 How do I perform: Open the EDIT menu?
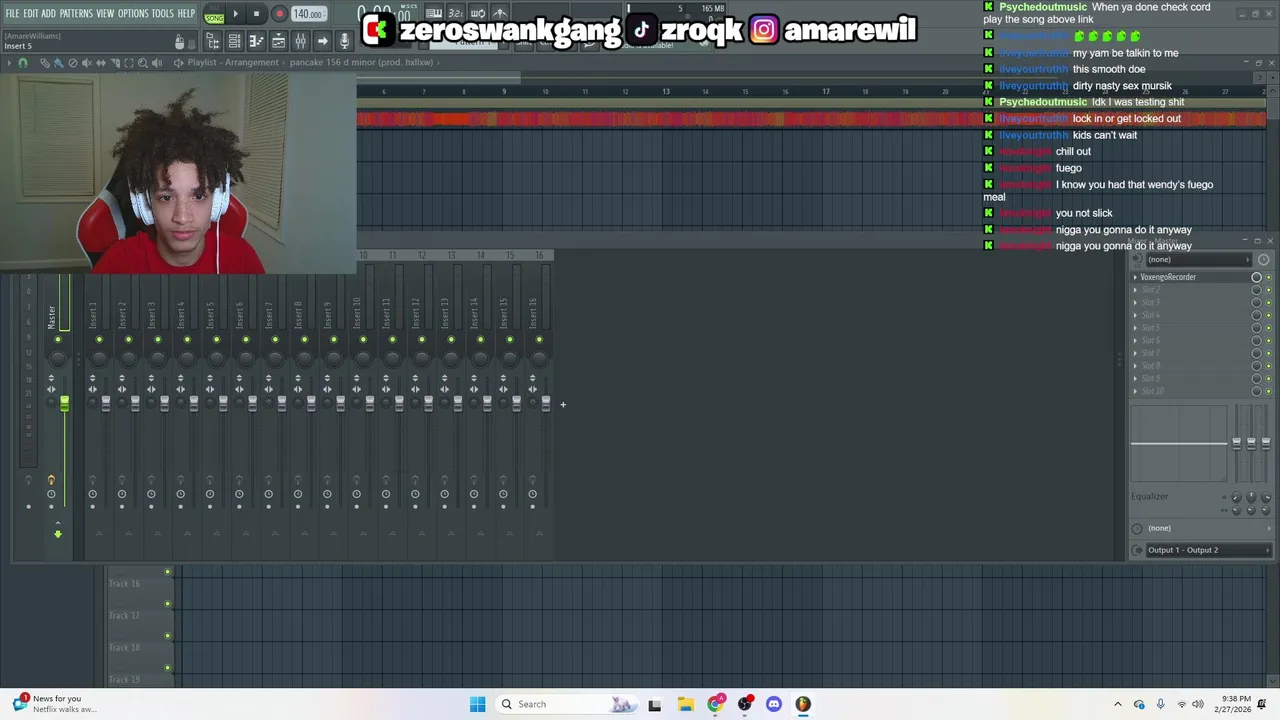pyautogui.click(x=31, y=14)
